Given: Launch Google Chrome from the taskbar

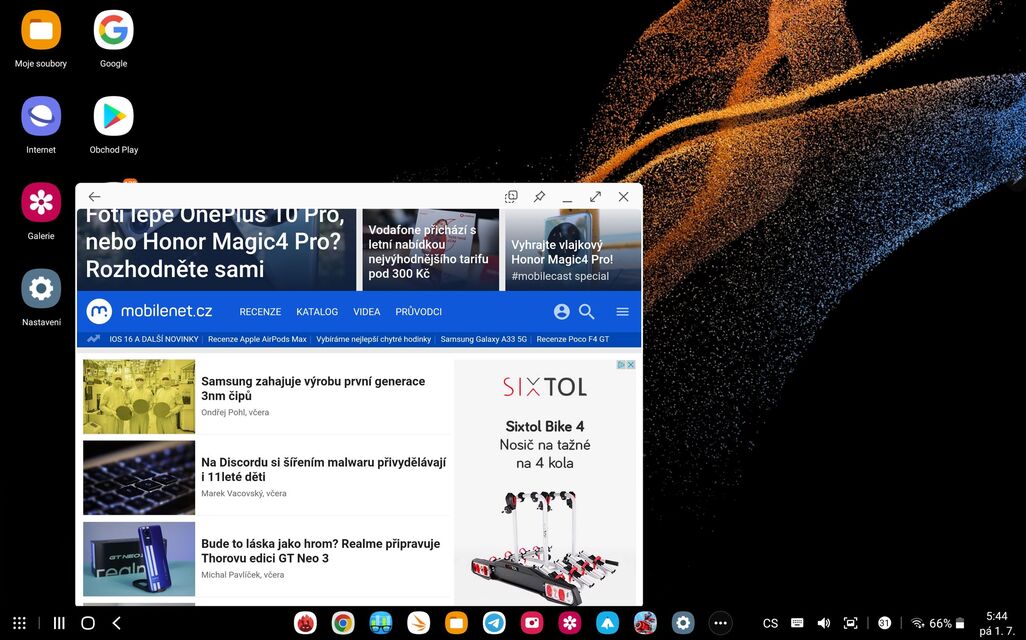Looking at the screenshot, I should [342, 622].
